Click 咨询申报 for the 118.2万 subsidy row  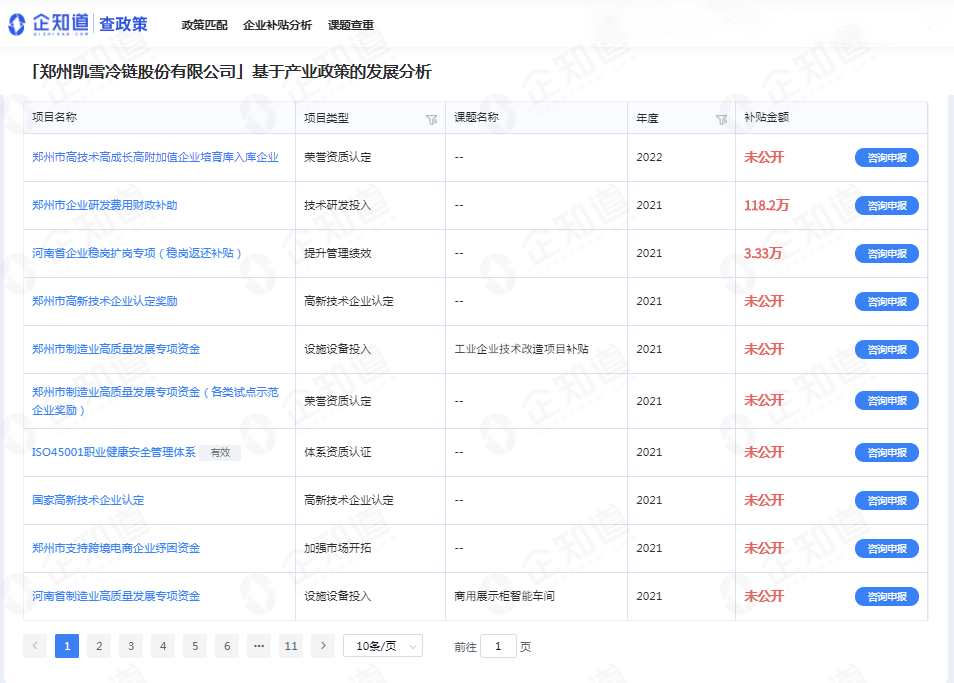point(886,206)
